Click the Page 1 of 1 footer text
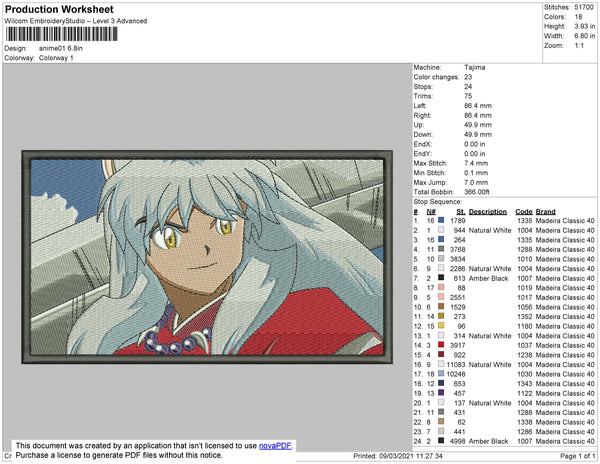 coord(577,456)
